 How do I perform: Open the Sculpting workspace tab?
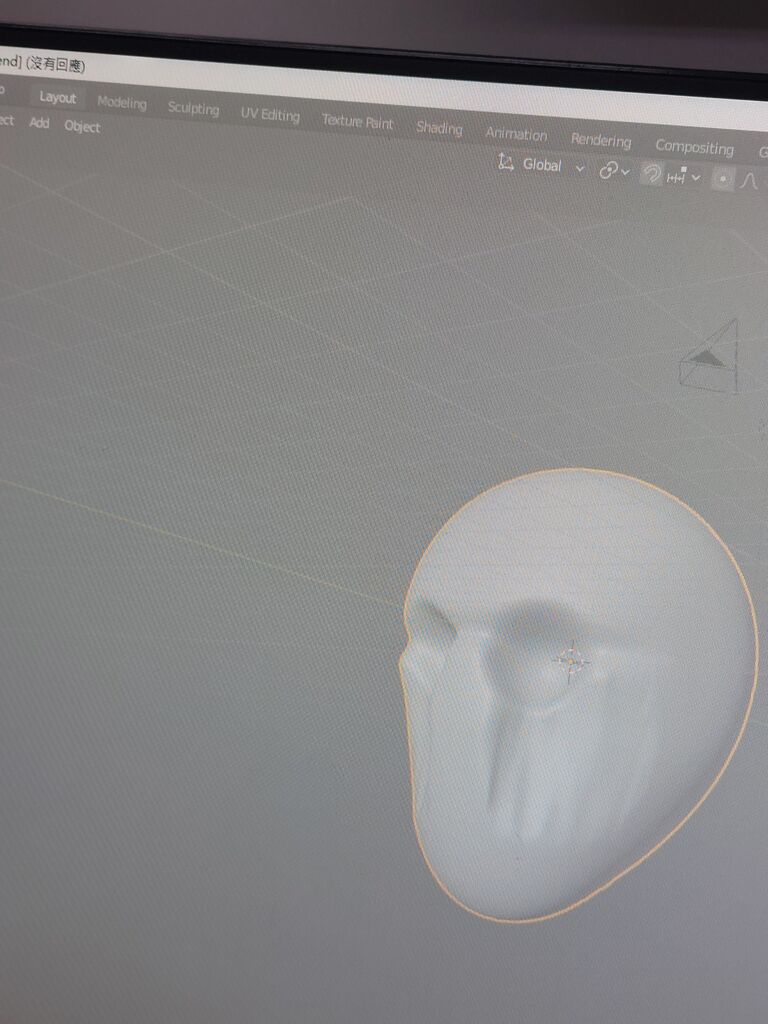click(193, 108)
